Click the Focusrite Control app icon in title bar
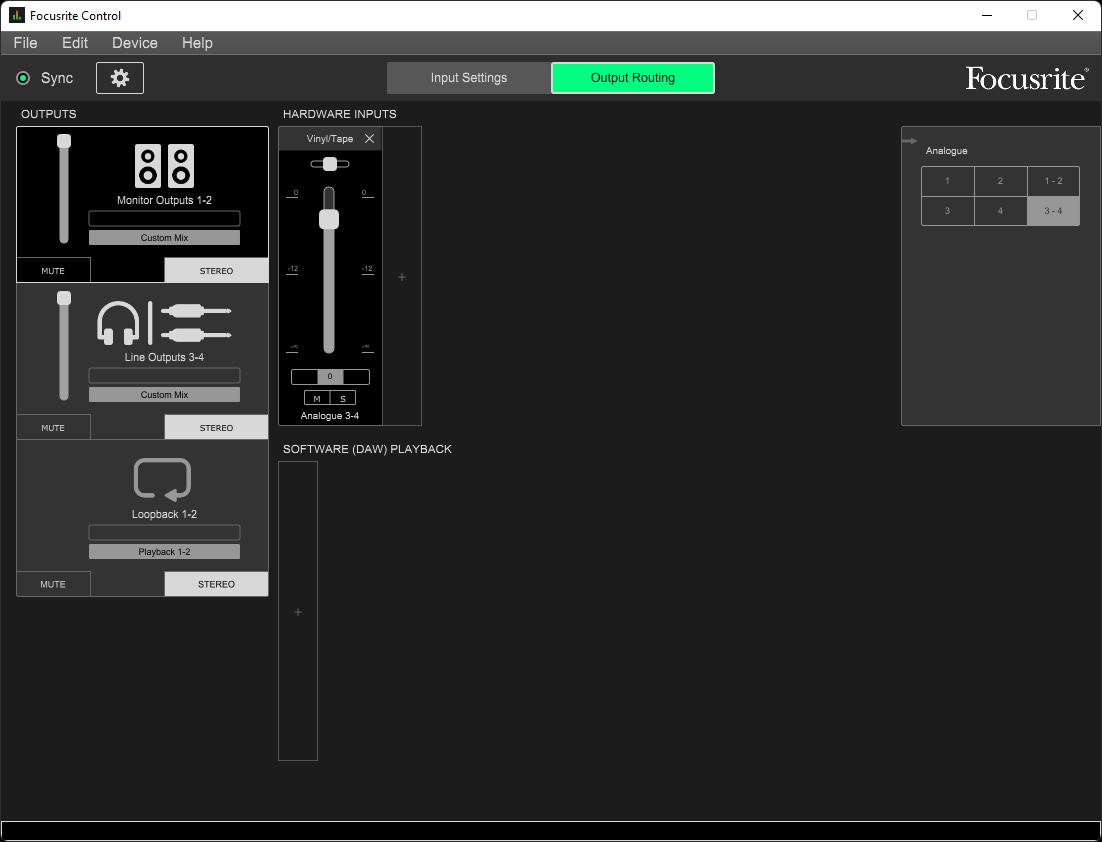The image size is (1102, 842). click(17, 15)
